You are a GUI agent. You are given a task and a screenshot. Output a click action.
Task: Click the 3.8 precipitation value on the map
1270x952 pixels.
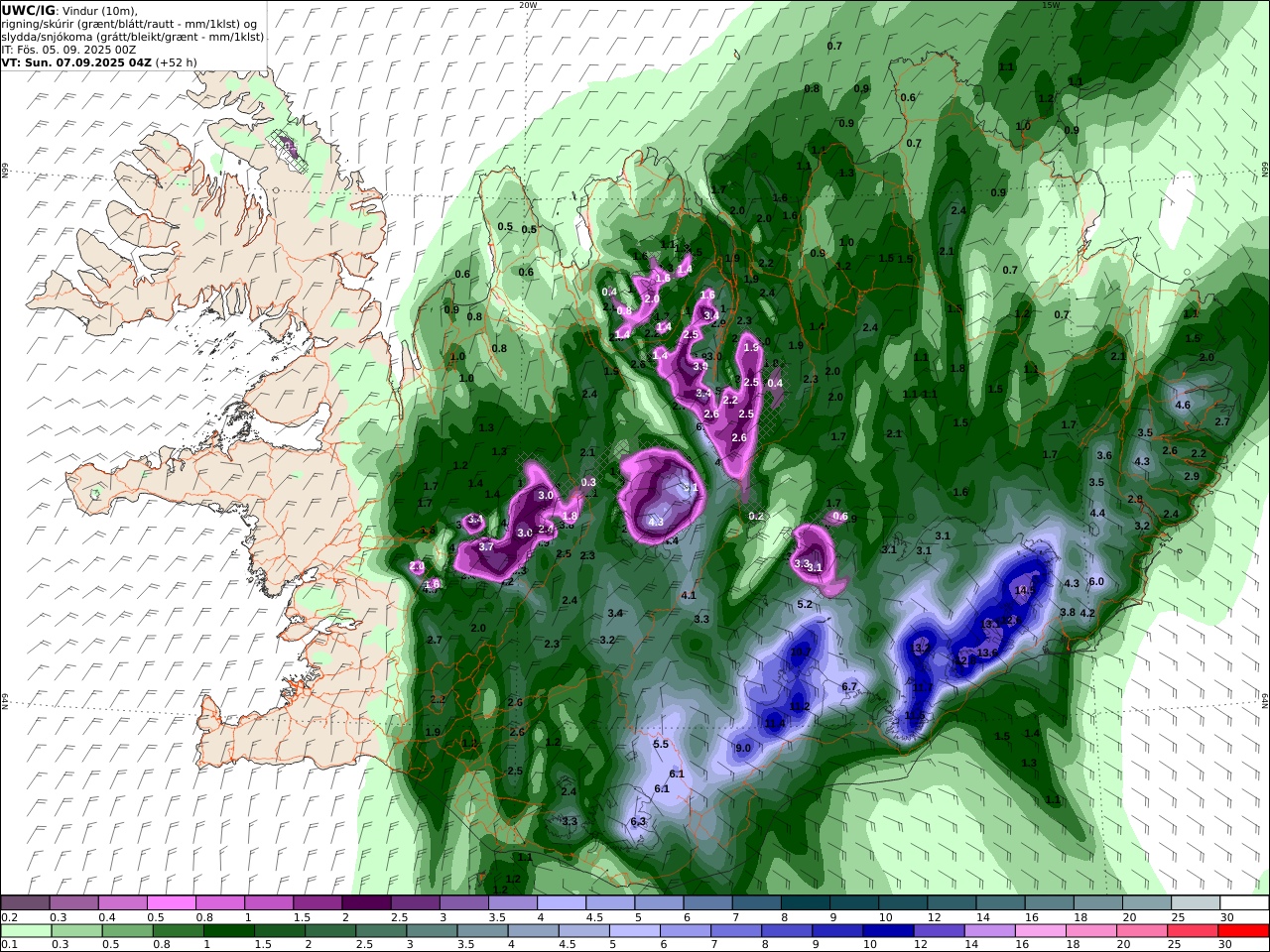[1068, 612]
